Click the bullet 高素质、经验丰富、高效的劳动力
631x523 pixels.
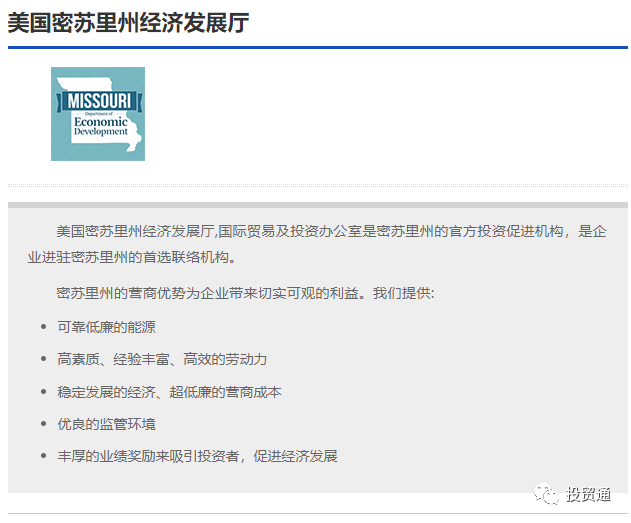point(162,359)
